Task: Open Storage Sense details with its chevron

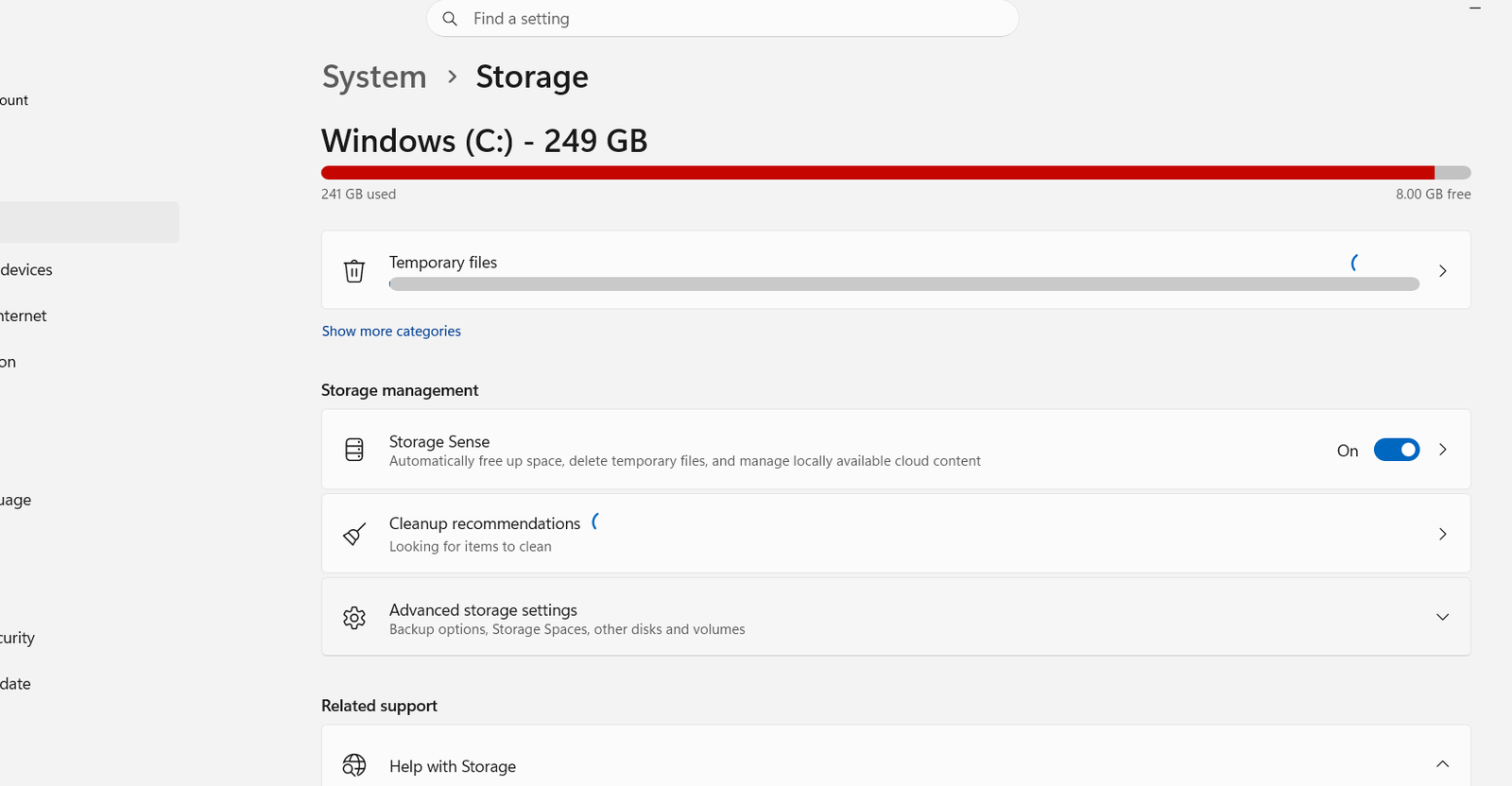Action: click(1442, 450)
